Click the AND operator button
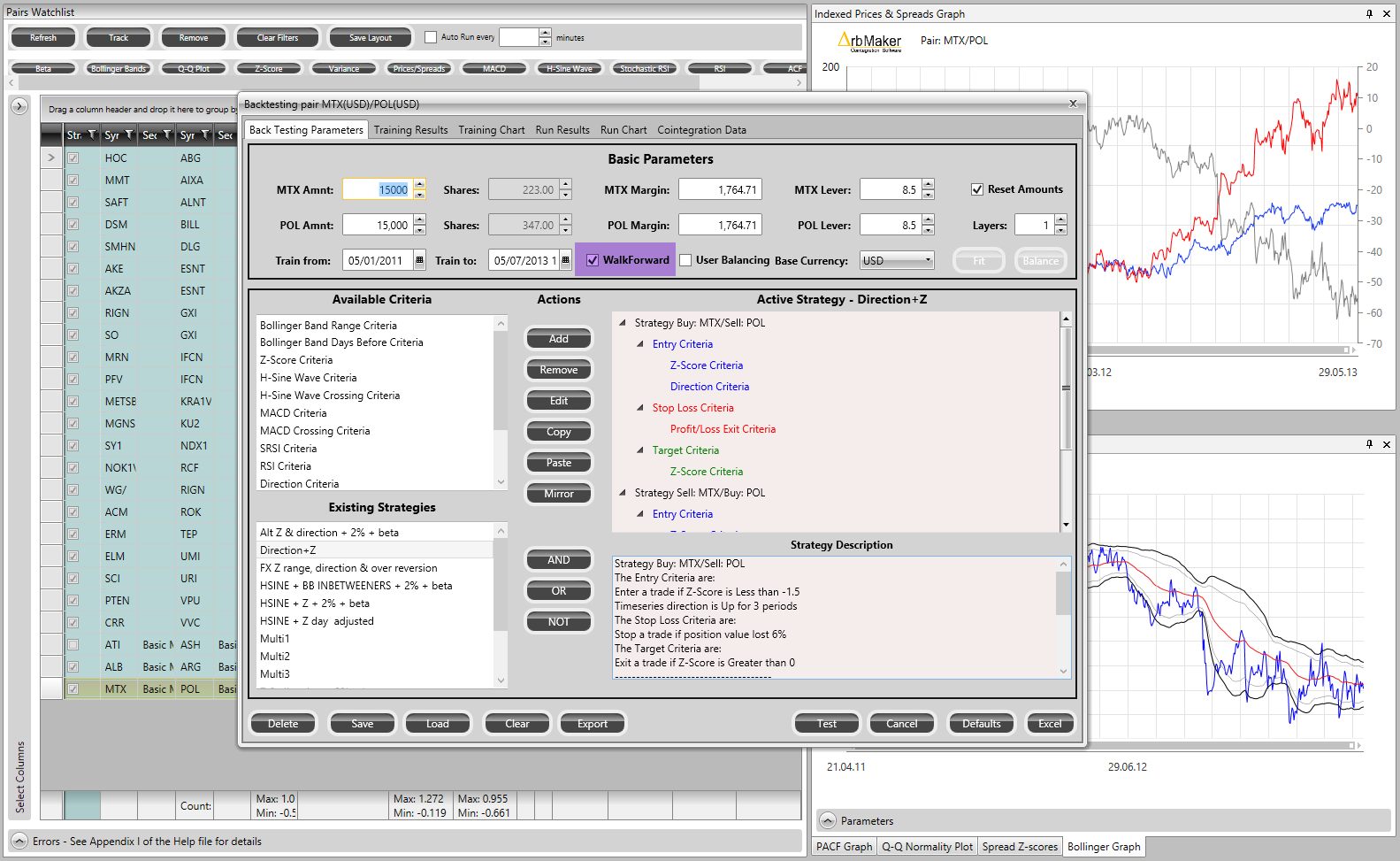This screenshot has height=861, width=1400. click(559, 560)
